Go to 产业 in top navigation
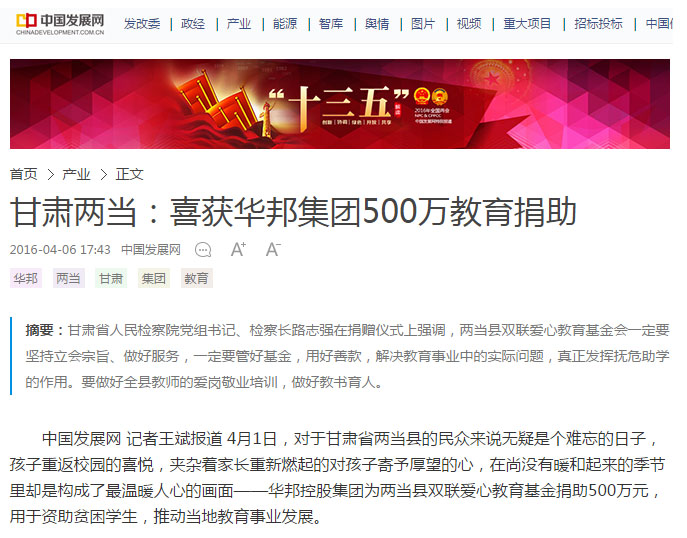687x538 pixels. pos(239,23)
